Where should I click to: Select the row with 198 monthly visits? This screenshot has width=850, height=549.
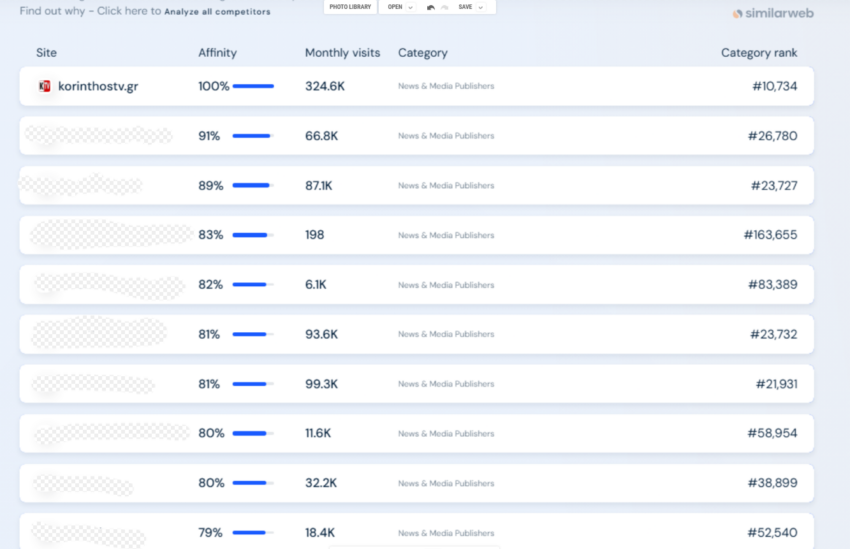[x=416, y=235]
